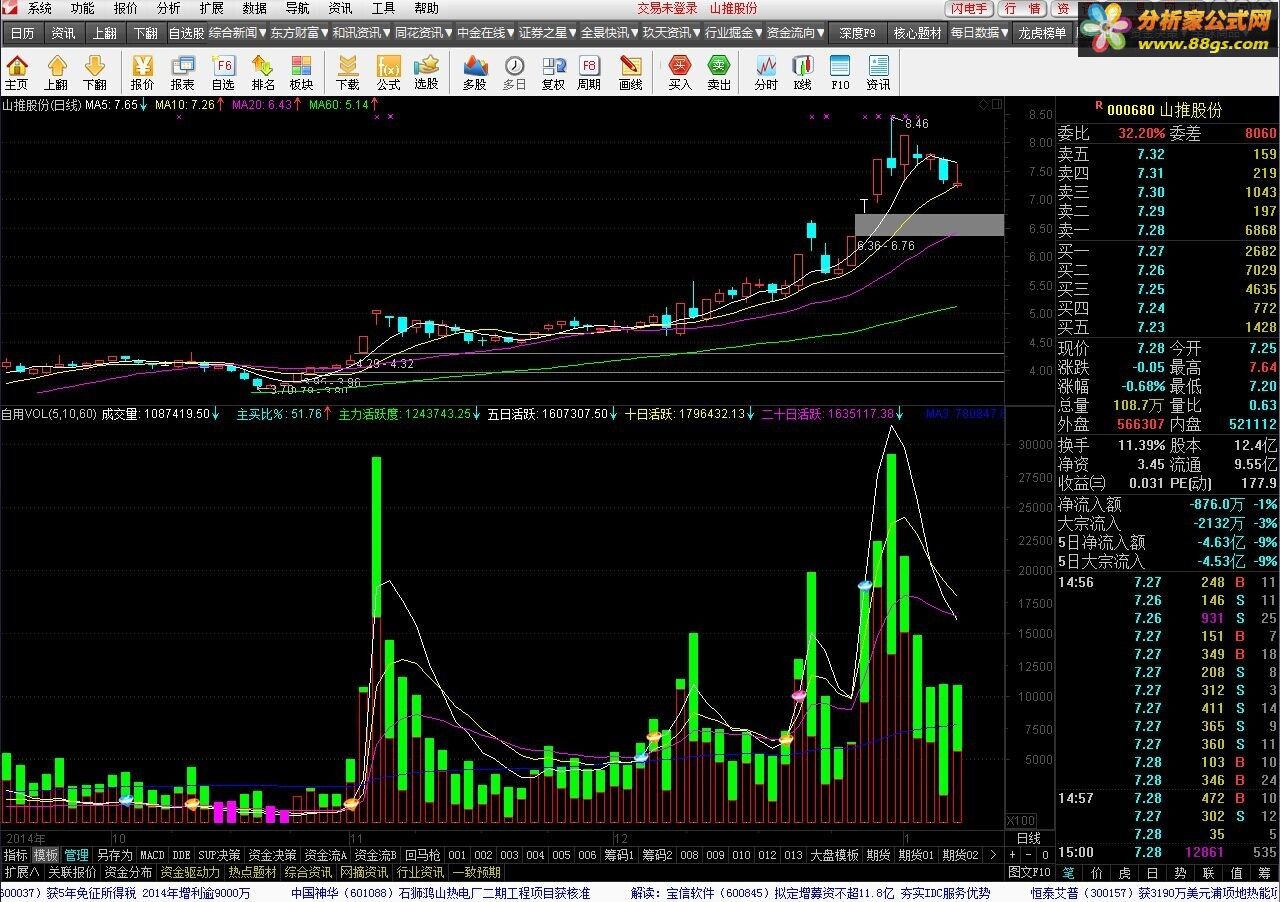Open the 报价 quotes icon
Viewport: 1280px width, 902px height.
click(143, 73)
